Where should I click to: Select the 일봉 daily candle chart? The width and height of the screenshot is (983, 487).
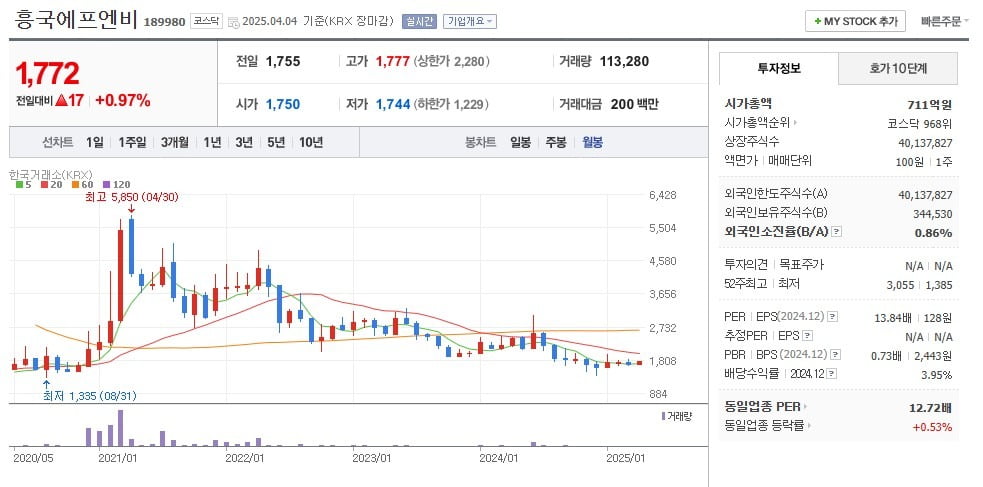pos(519,142)
